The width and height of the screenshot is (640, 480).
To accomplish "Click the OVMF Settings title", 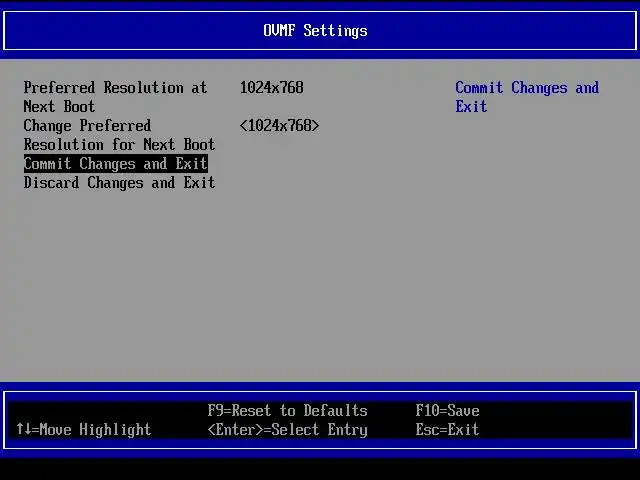I will pyautogui.click(x=316, y=31).
